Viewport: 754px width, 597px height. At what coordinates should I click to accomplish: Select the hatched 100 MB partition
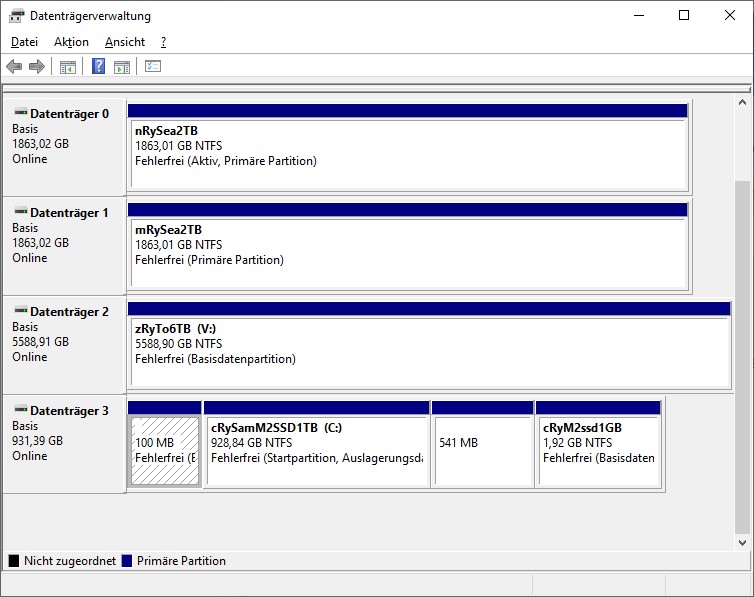(164, 450)
